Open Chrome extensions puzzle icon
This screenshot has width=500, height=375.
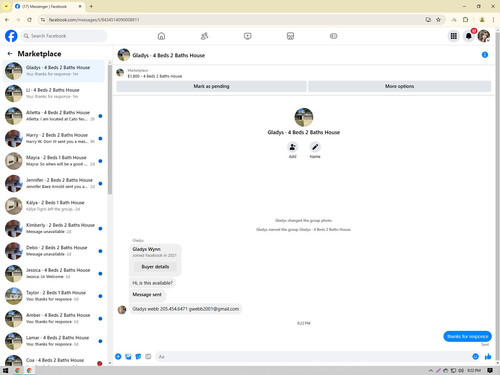coord(466,20)
